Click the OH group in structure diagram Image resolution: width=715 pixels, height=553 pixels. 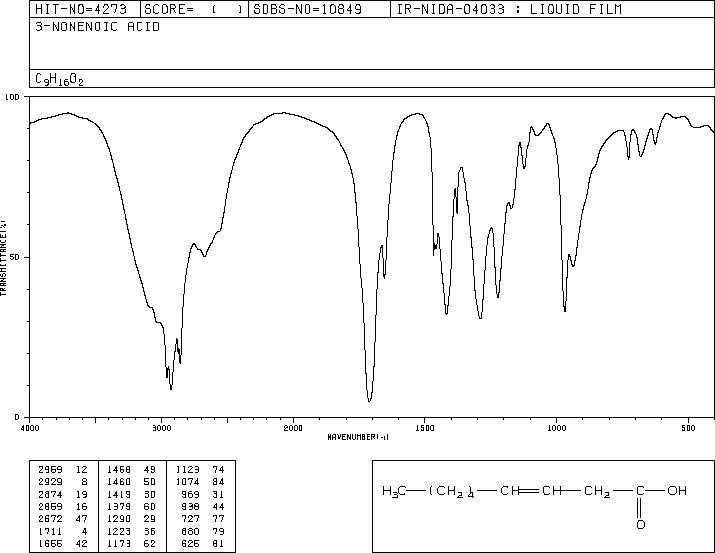pyautogui.click(x=677, y=491)
